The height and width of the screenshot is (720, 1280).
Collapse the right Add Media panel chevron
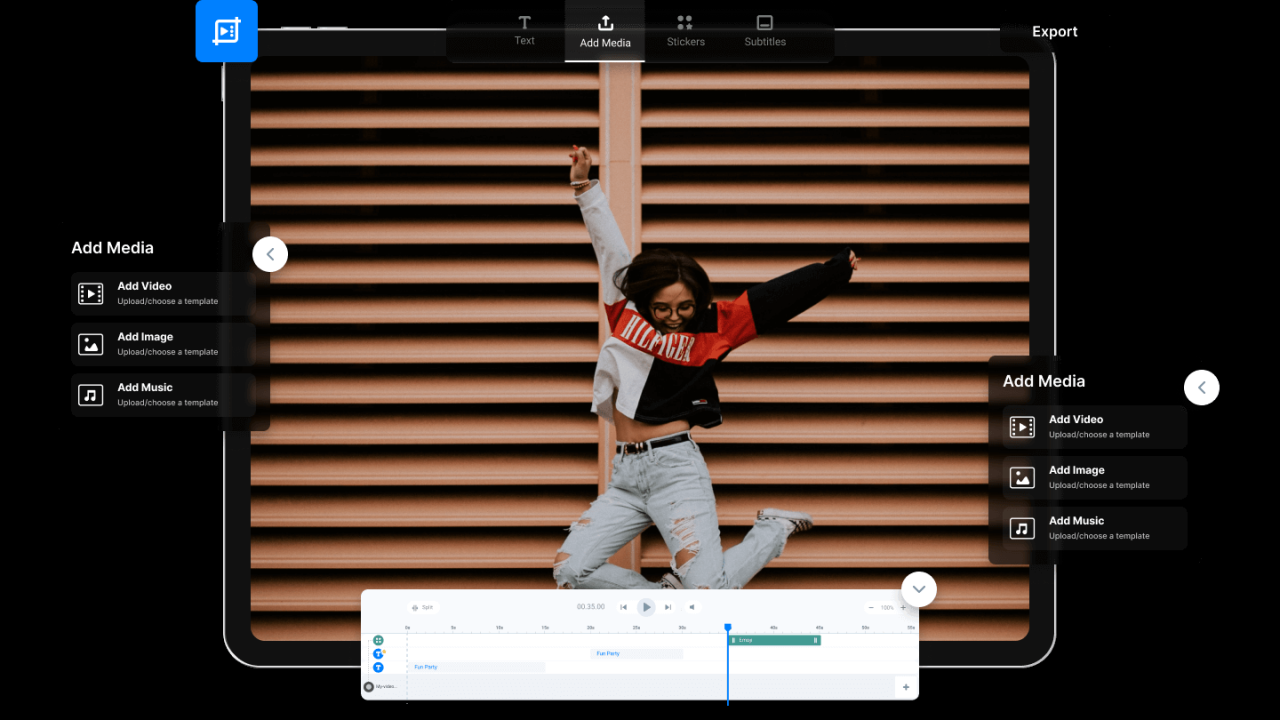[1202, 387]
